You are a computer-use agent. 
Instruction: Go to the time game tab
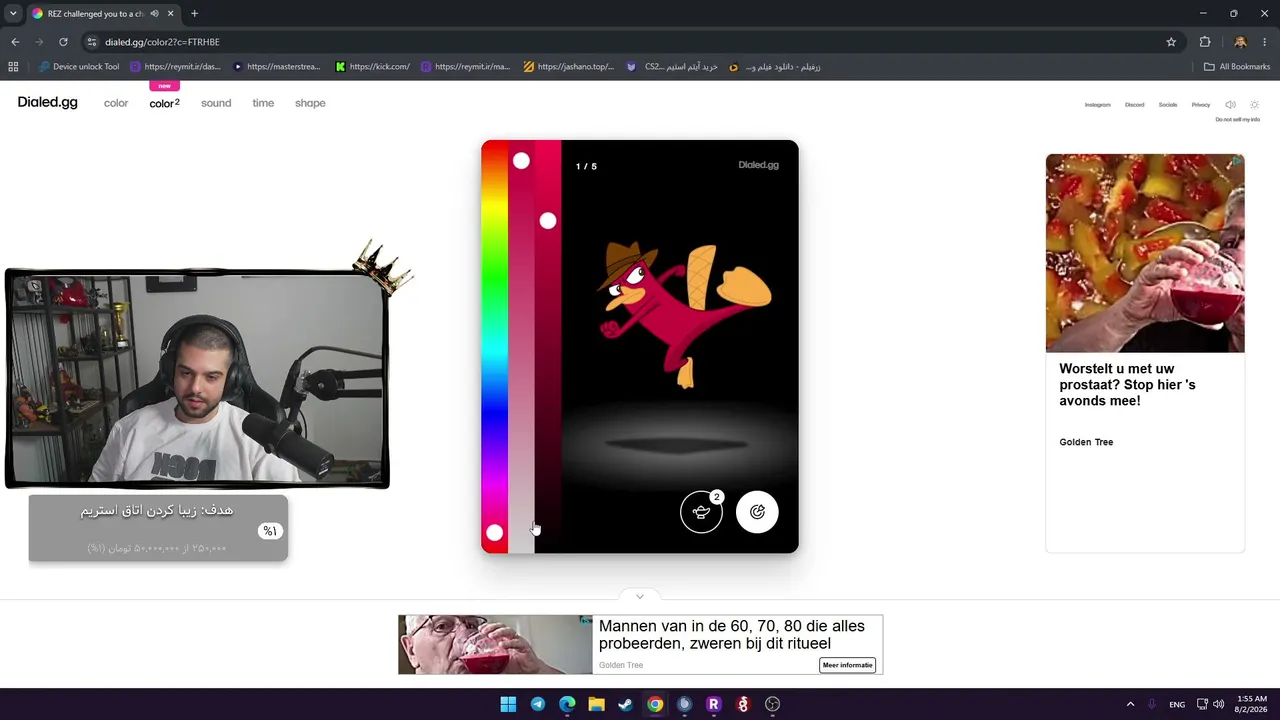pos(263,103)
